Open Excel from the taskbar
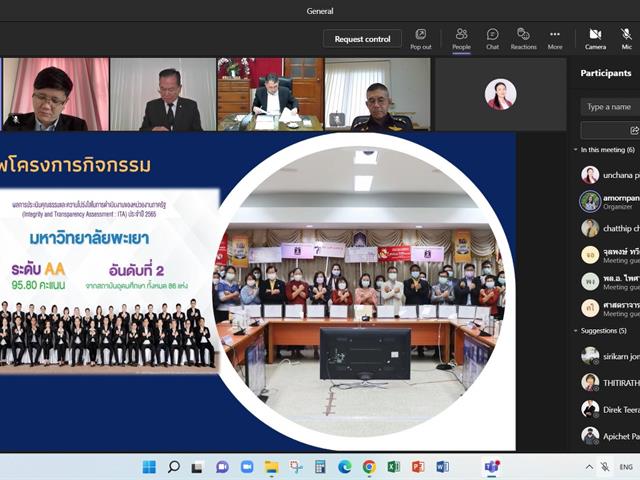This screenshot has width=640, height=480. coord(393,467)
